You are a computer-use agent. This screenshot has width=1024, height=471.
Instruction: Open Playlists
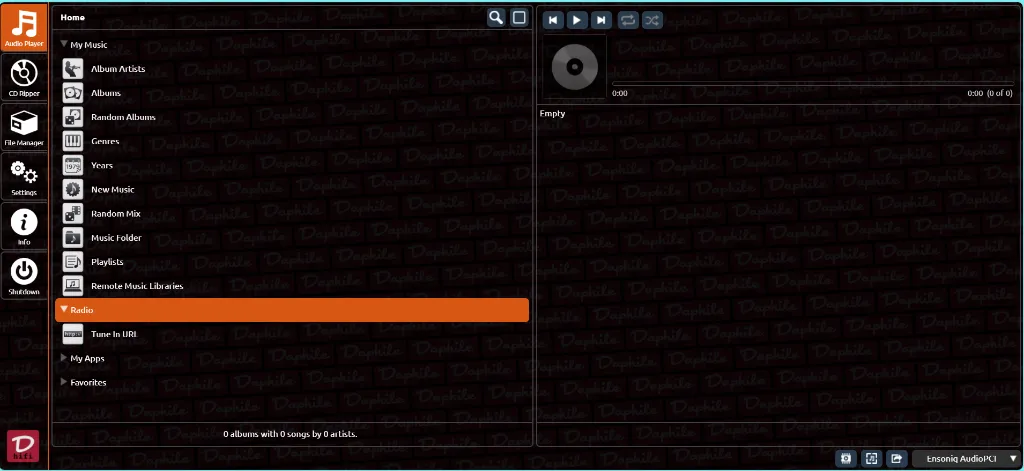click(107, 262)
